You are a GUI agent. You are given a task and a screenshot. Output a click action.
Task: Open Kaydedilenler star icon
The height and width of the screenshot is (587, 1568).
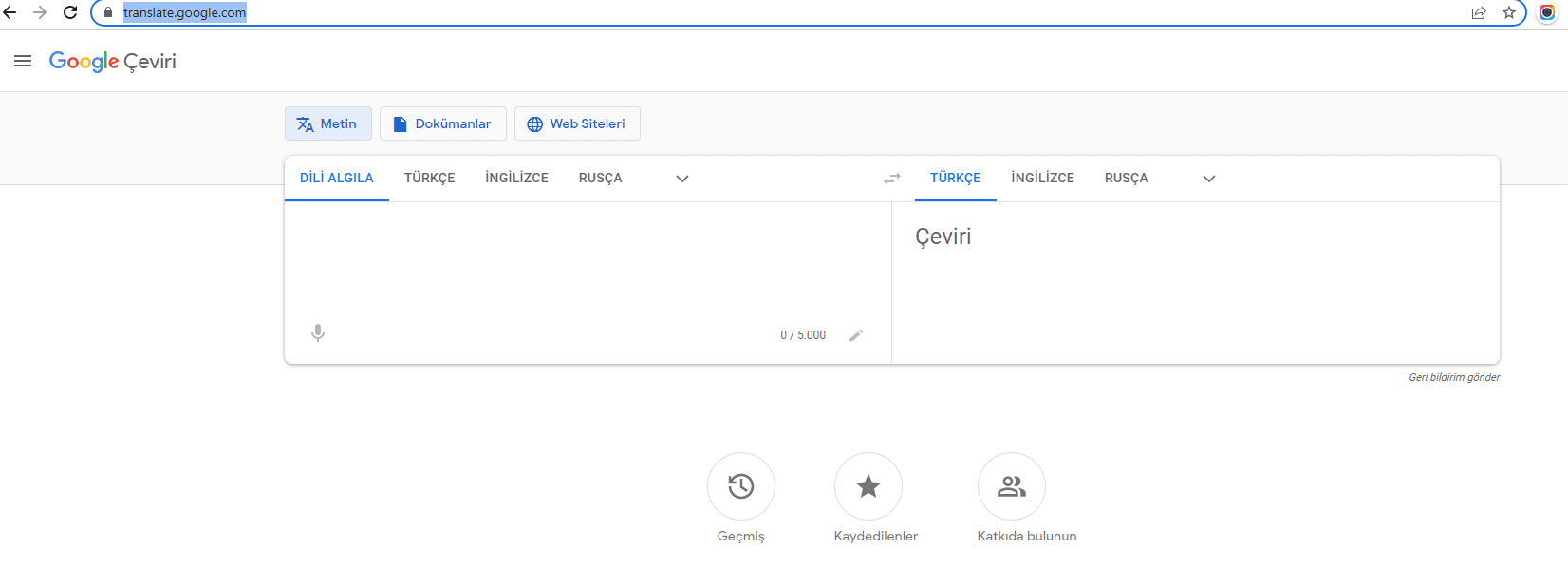[868, 486]
